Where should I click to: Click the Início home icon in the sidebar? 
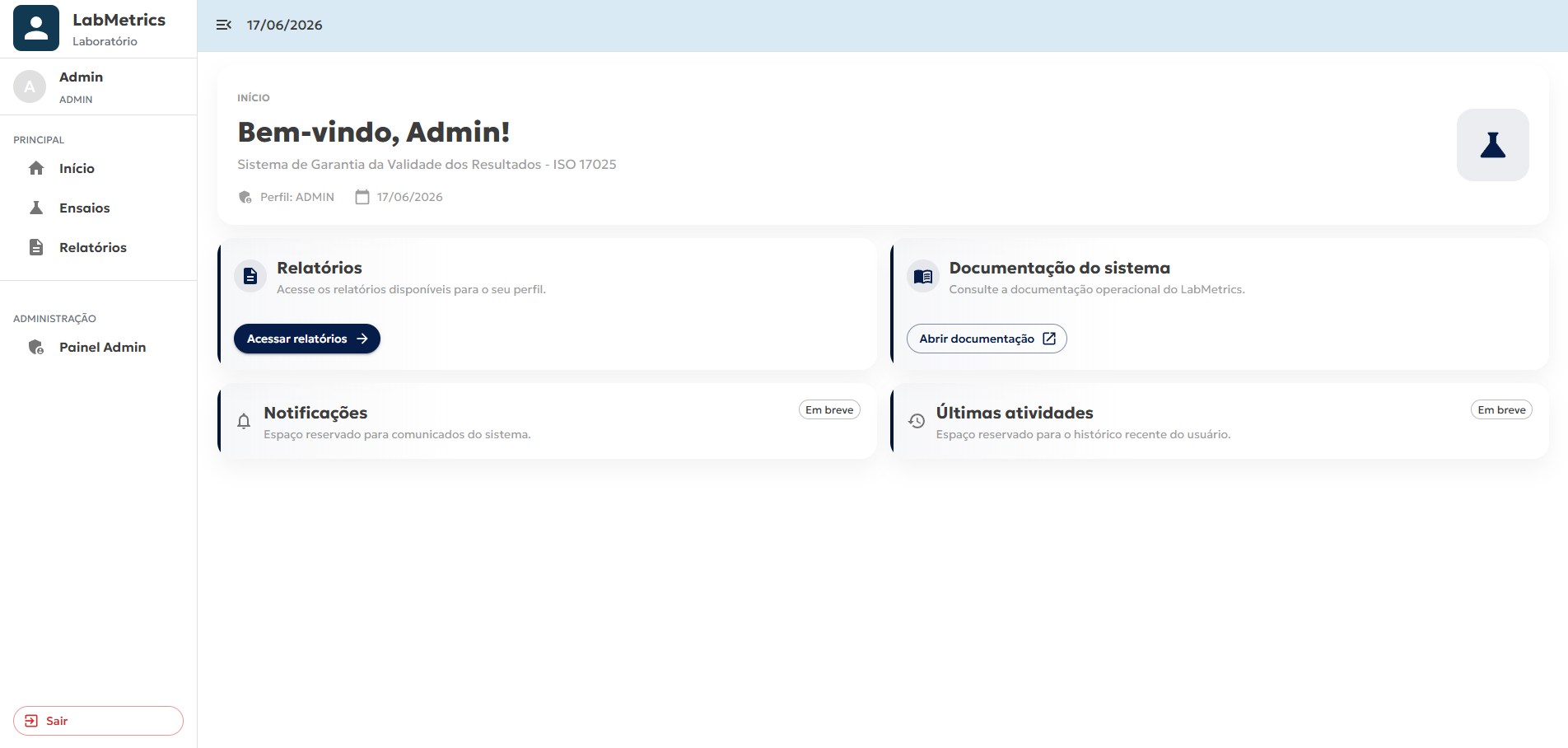click(x=36, y=168)
